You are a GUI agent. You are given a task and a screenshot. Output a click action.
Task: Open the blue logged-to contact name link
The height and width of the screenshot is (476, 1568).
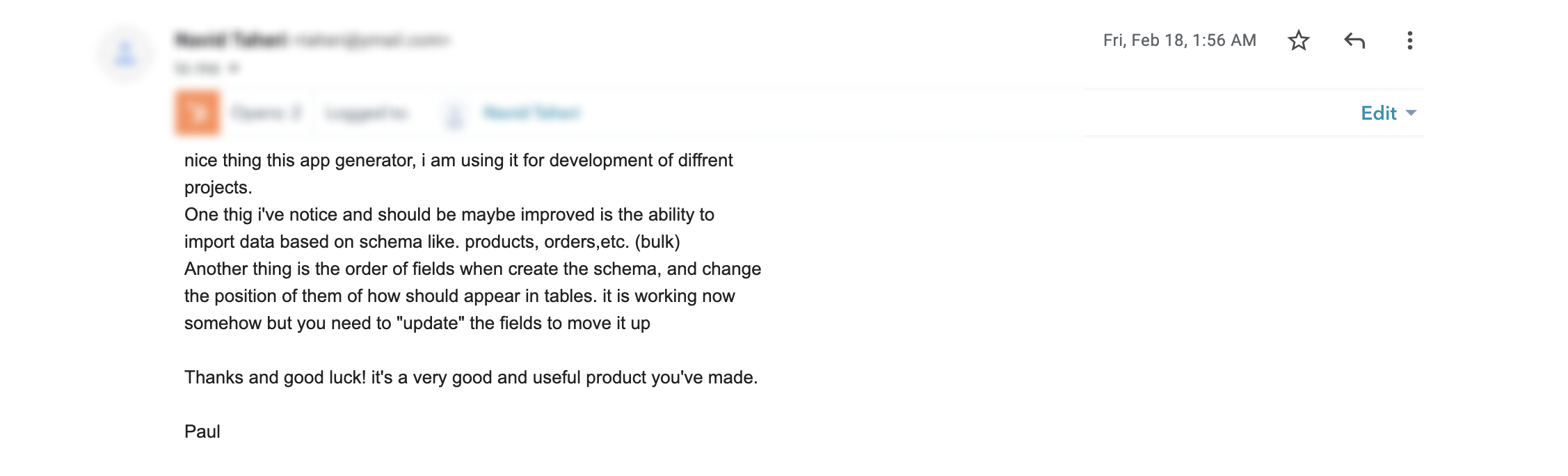531,113
